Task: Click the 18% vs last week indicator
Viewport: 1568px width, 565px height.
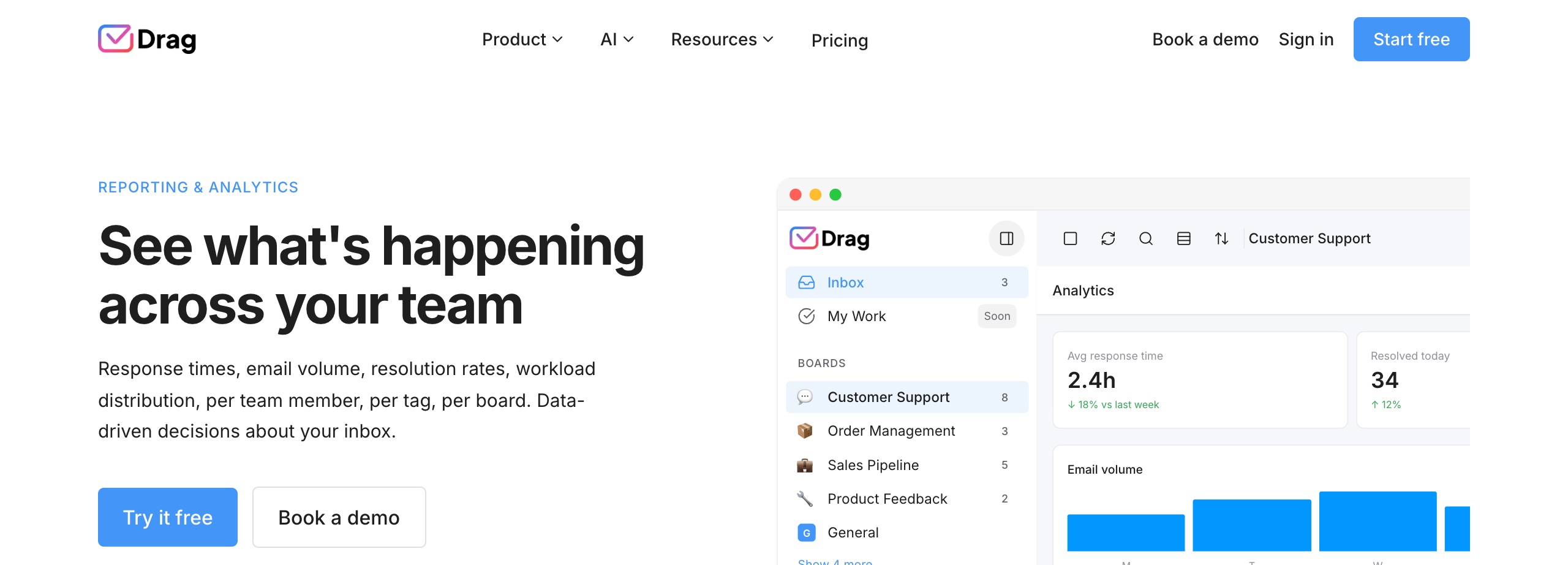Action: pos(1113,405)
